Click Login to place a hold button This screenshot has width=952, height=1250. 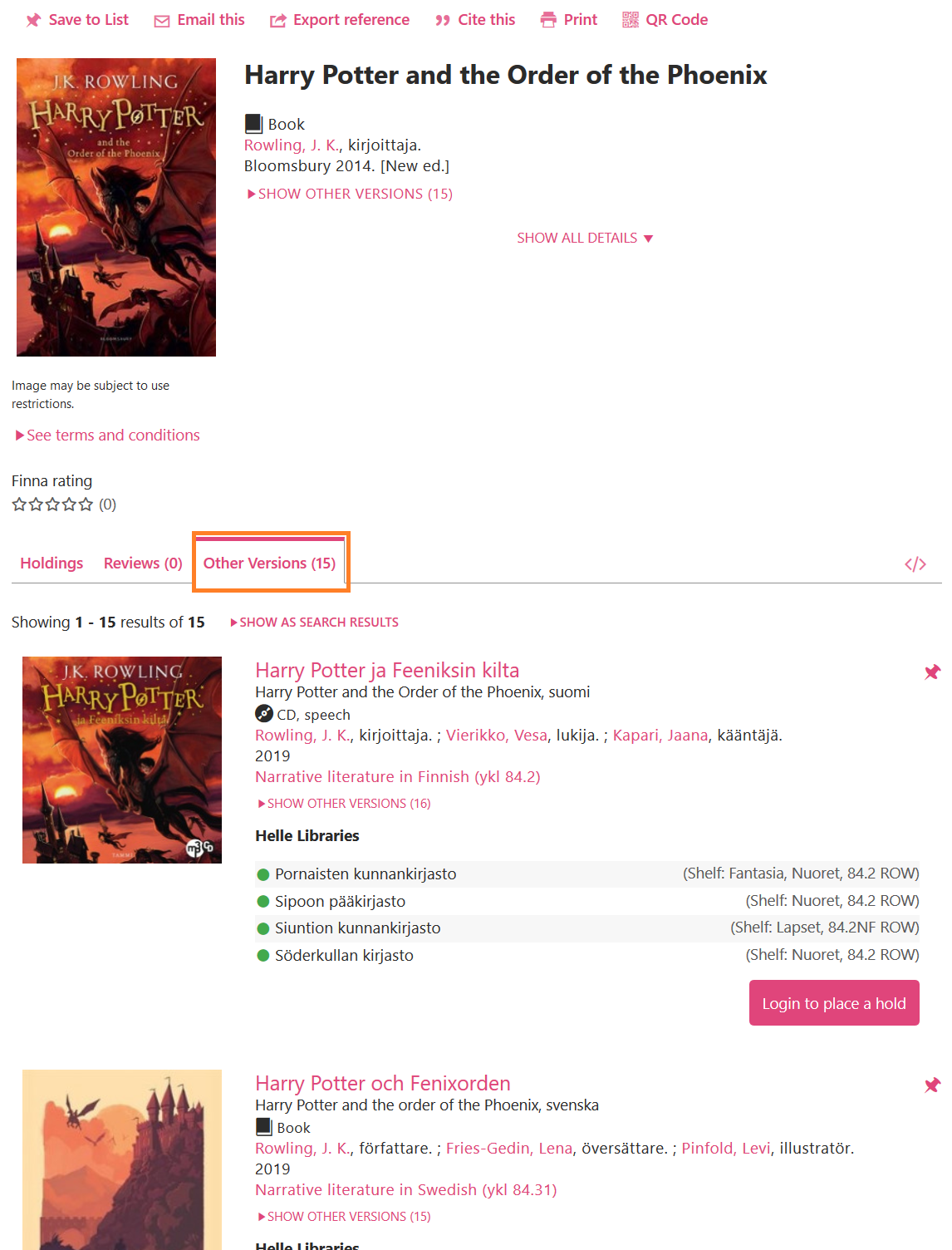[x=834, y=1002]
